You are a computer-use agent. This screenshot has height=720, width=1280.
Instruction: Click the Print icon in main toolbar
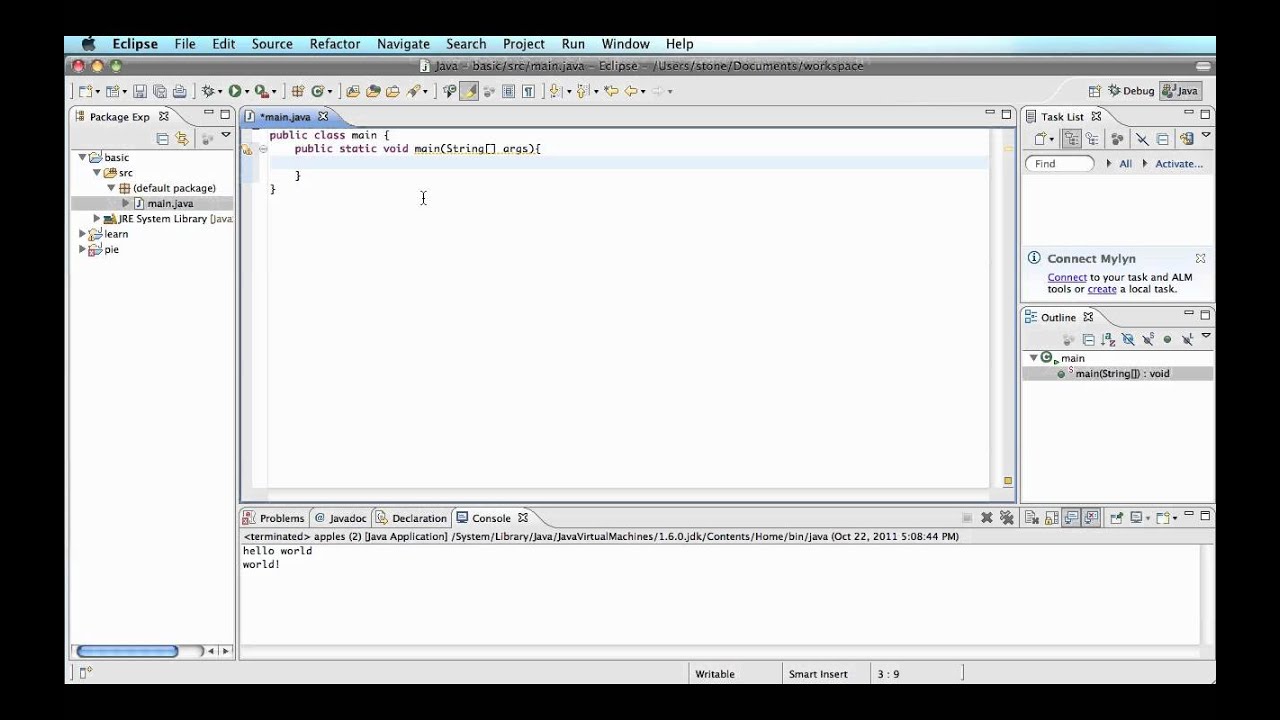pyautogui.click(x=180, y=91)
